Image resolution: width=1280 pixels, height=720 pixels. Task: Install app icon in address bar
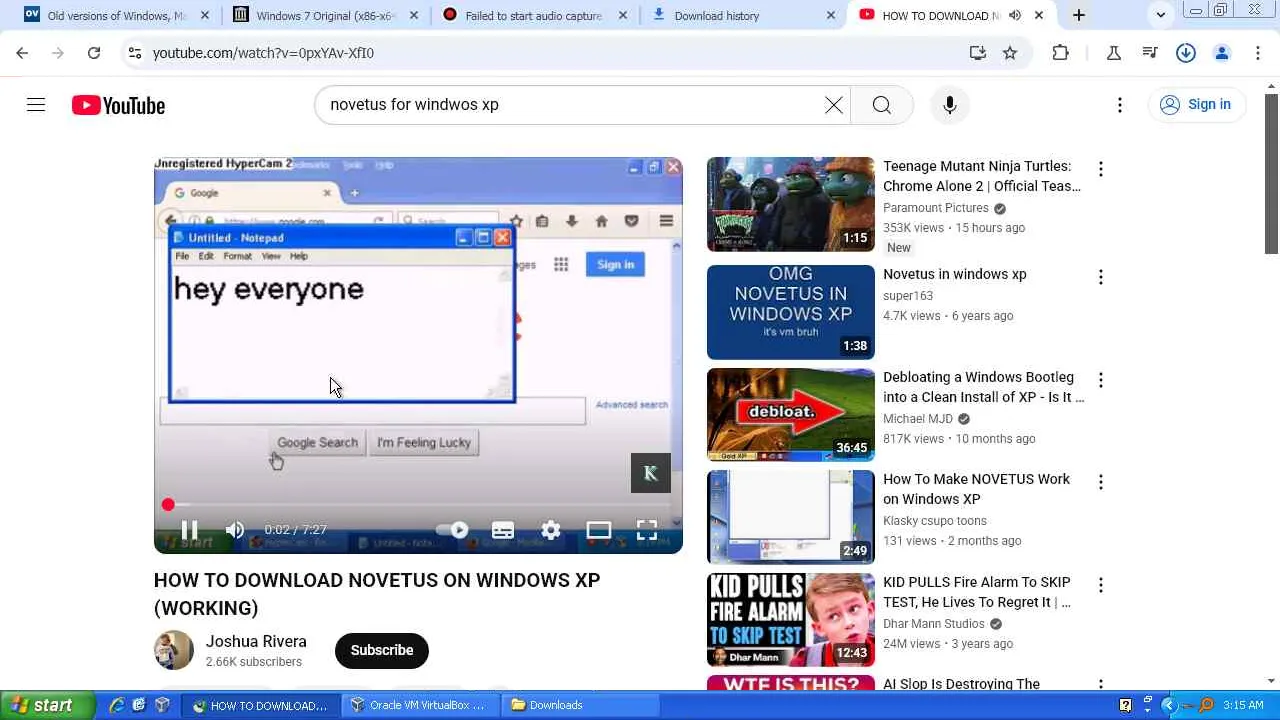coord(978,53)
